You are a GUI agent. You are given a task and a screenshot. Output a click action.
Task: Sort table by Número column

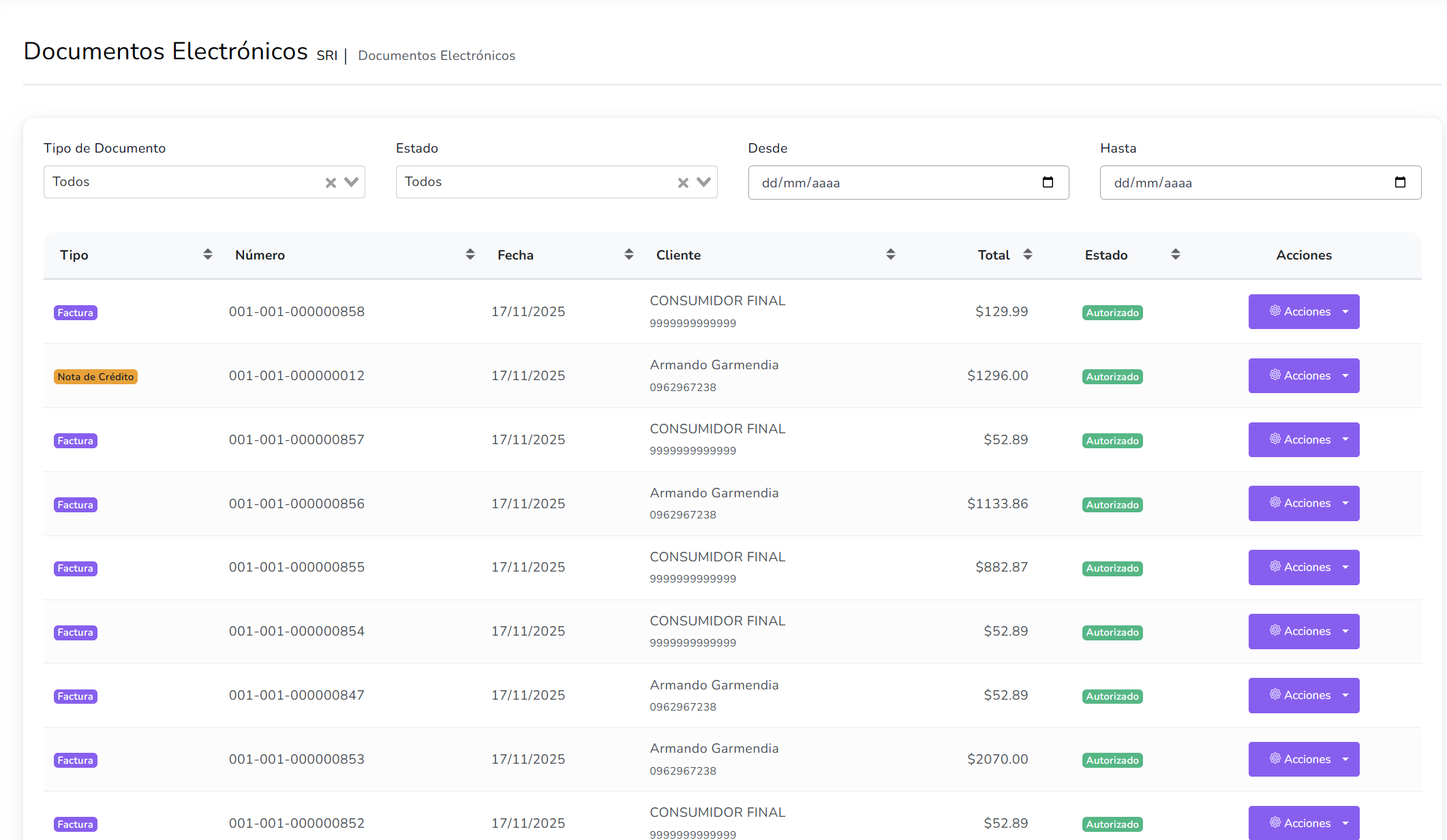pos(470,255)
